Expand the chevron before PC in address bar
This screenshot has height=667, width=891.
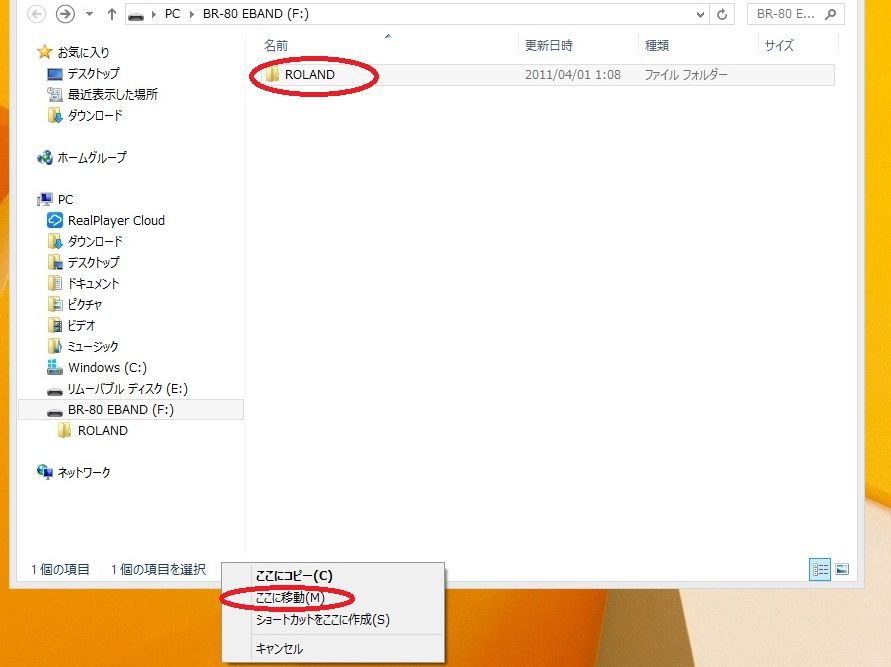click(x=153, y=14)
